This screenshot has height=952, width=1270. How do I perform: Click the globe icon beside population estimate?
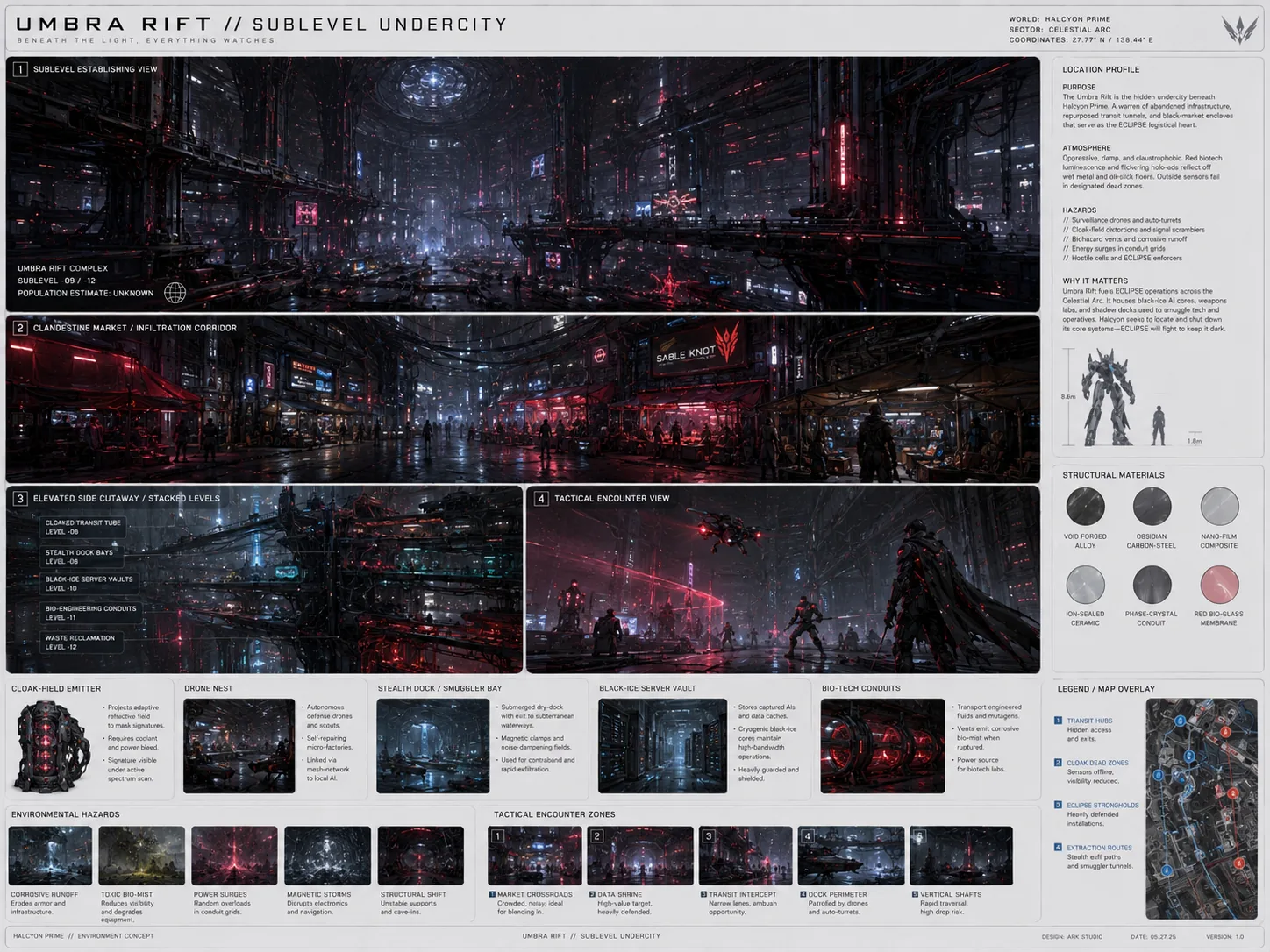[x=175, y=293]
